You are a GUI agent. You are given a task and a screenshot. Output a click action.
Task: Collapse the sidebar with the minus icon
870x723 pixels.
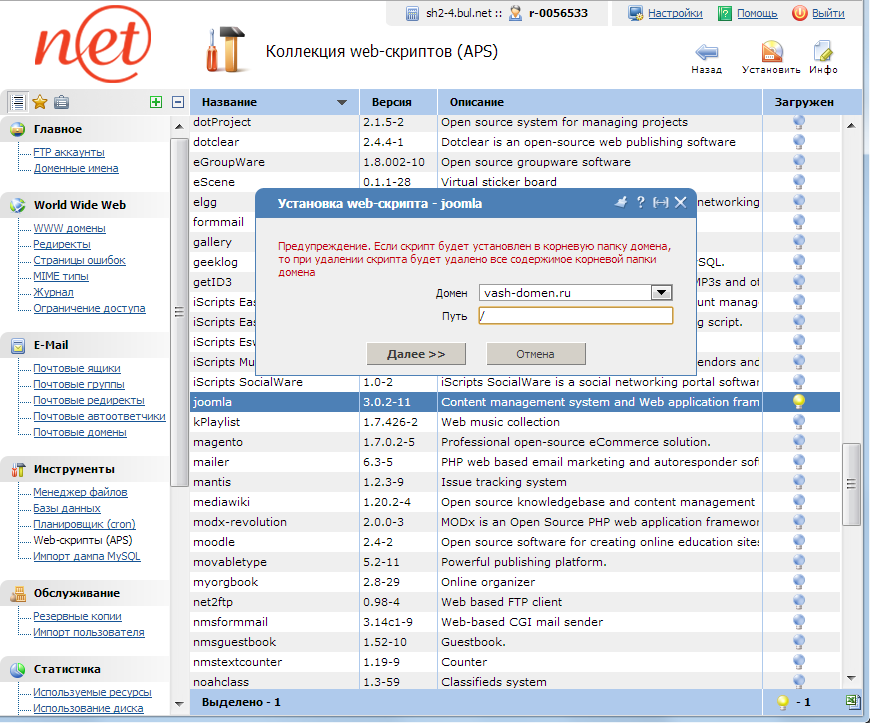pyautogui.click(x=177, y=101)
